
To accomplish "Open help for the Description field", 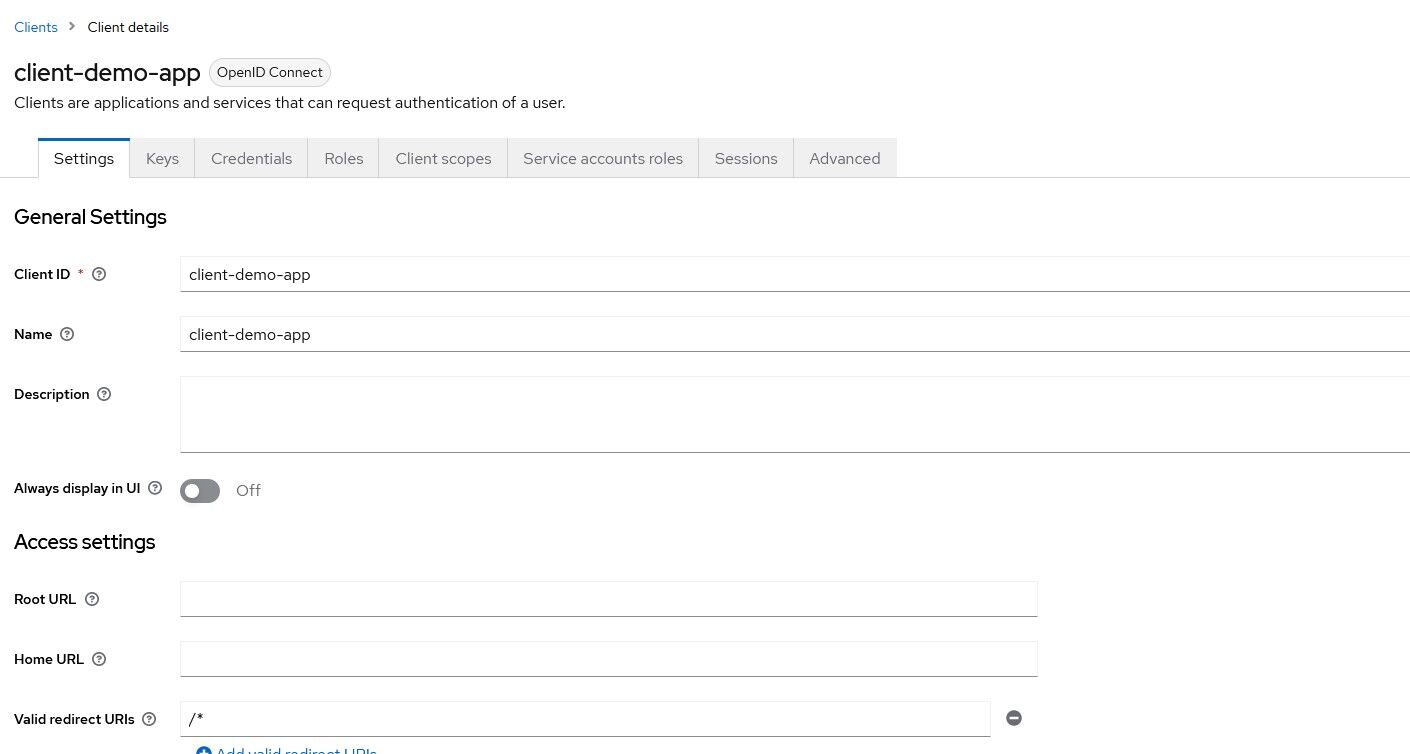I will click(x=104, y=394).
